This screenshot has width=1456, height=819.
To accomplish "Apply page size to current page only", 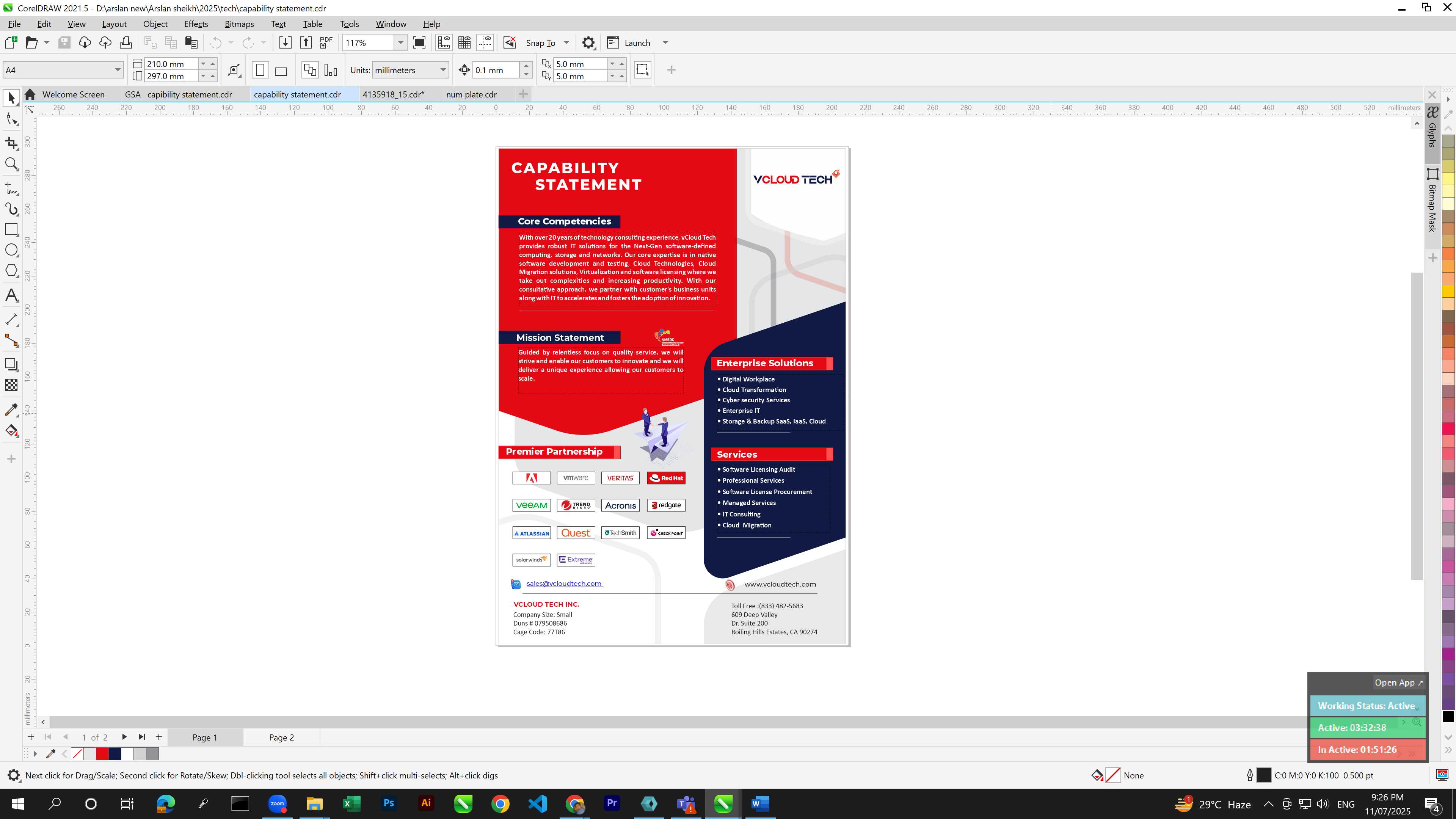I will click(x=331, y=70).
